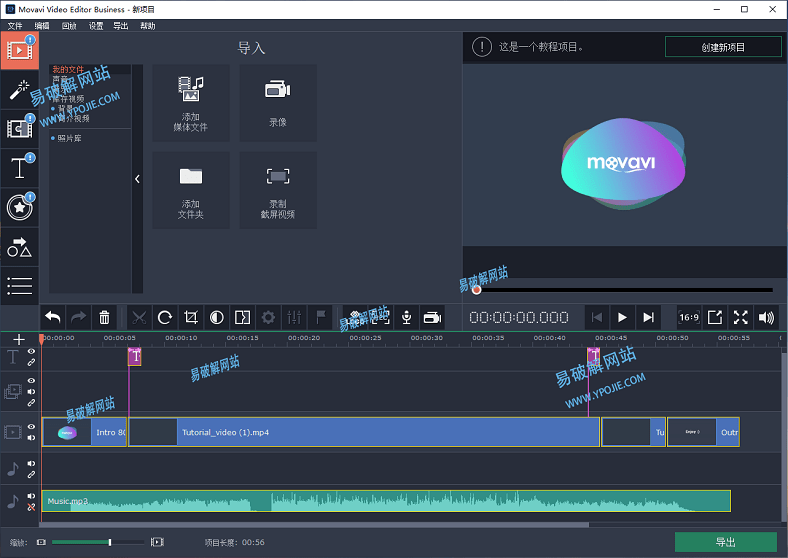Adjust the timeline zoom slider
This screenshot has height=558, width=788.
click(98, 542)
